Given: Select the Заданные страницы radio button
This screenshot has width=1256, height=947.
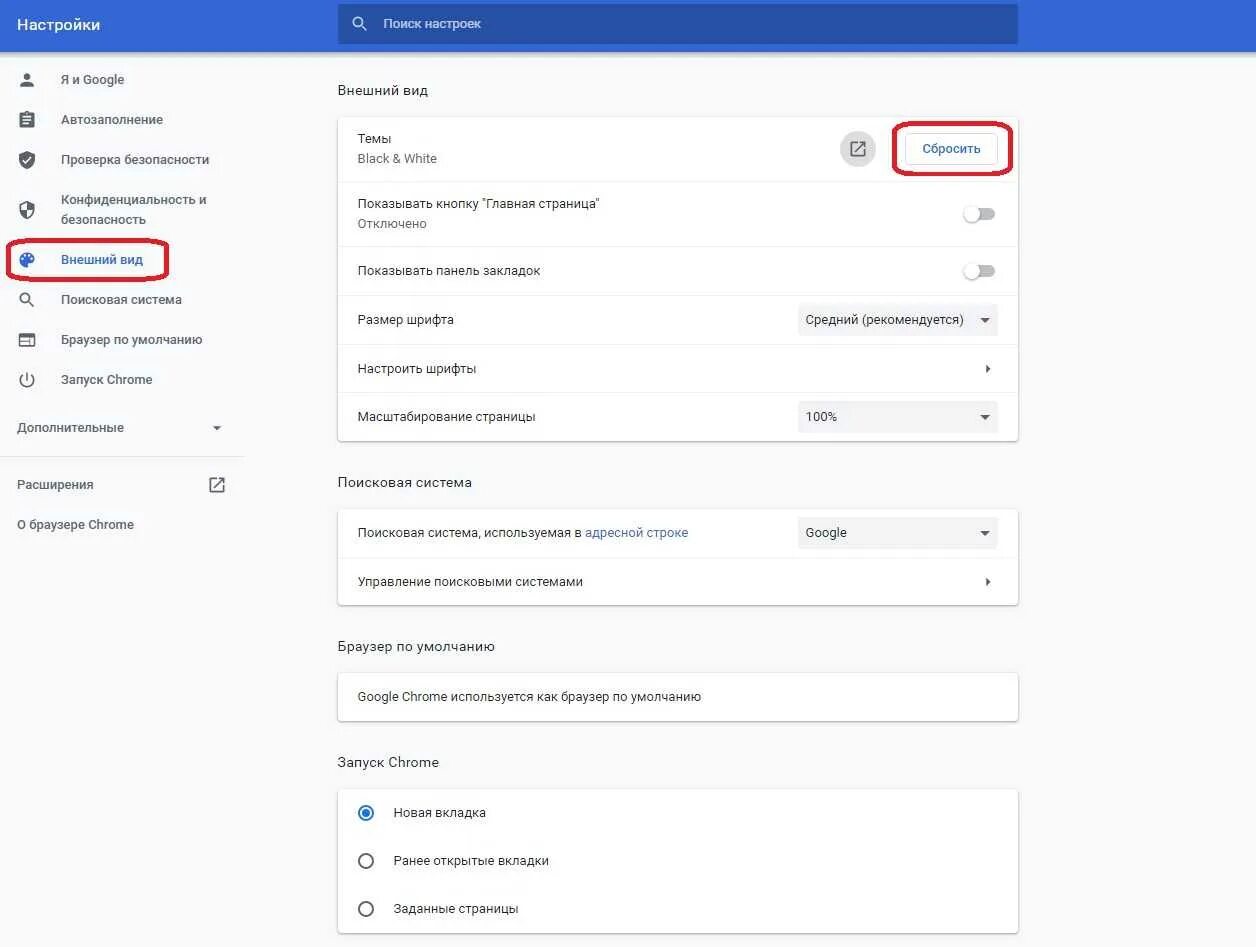Looking at the screenshot, I should (x=366, y=909).
